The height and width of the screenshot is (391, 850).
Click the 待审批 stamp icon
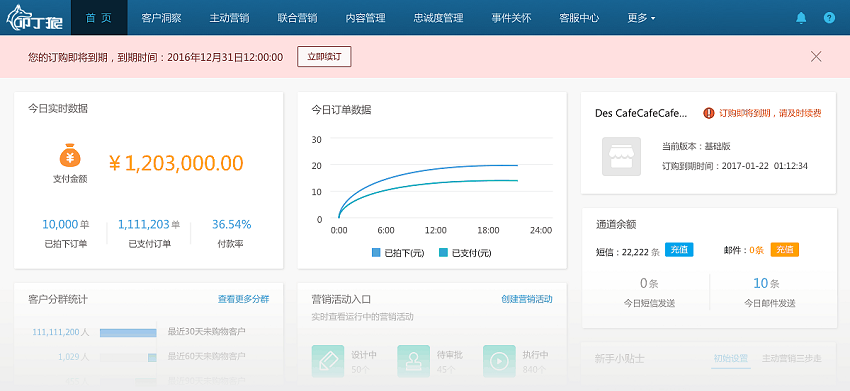(414, 361)
